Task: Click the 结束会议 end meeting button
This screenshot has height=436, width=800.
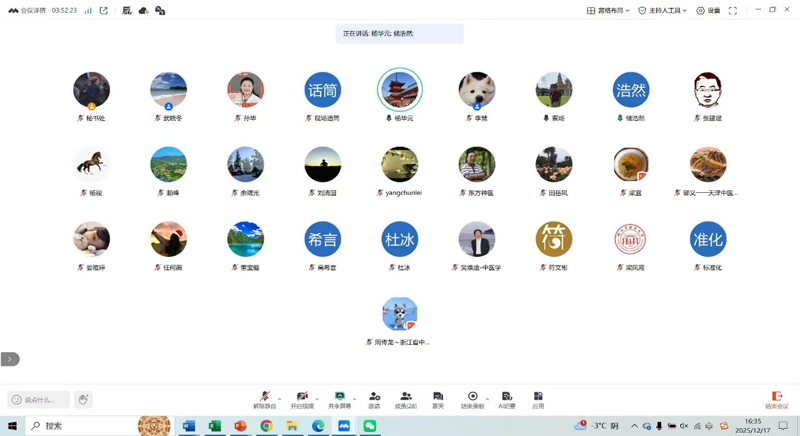Action: [x=776, y=399]
